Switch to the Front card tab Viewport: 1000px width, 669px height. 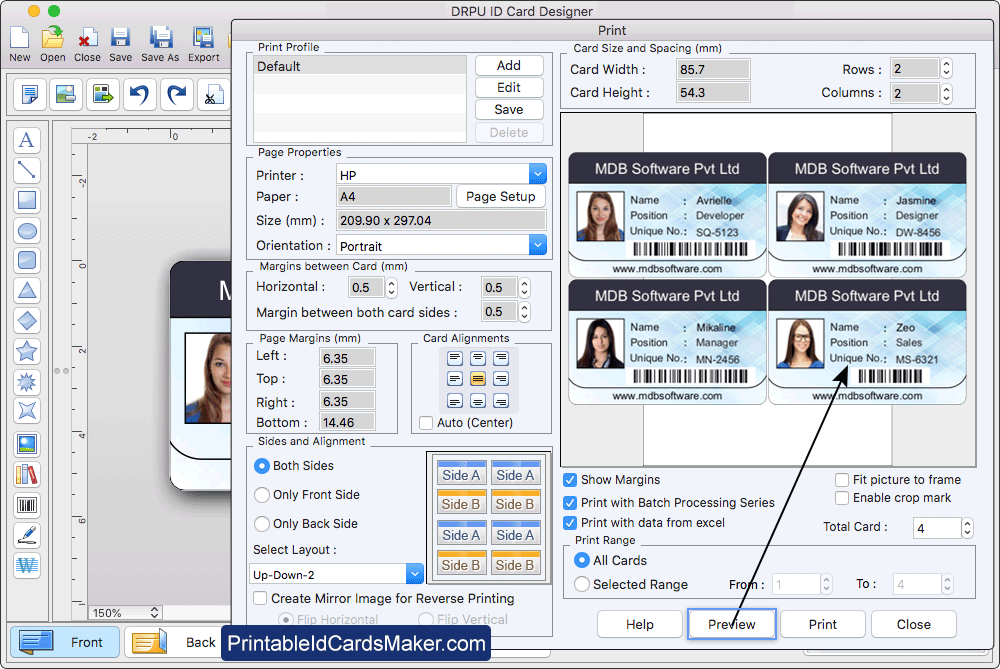pyautogui.click(x=64, y=642)
